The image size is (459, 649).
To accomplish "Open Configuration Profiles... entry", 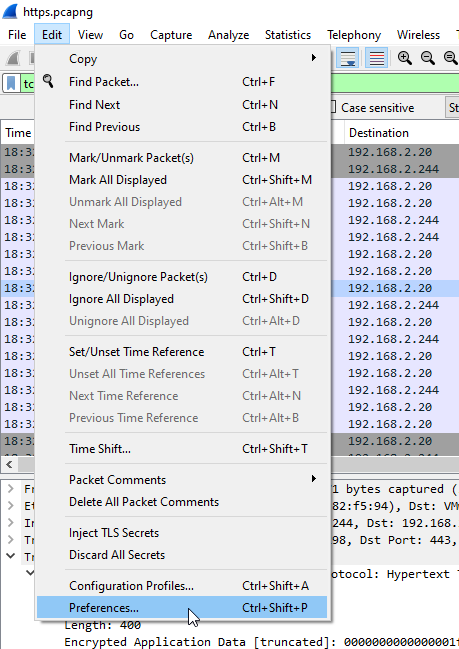I will [182, 586].
